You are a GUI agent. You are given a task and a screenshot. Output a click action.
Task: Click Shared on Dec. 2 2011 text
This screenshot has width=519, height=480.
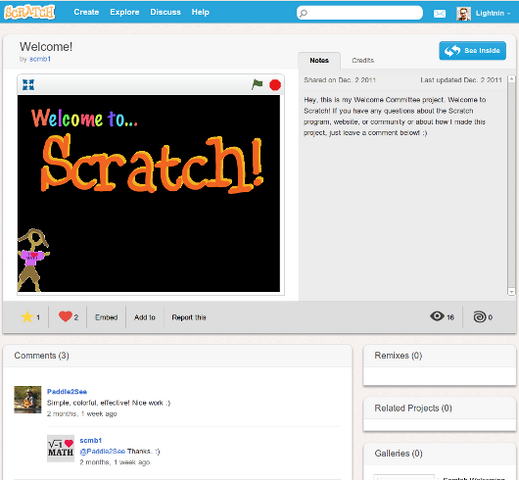pos(340,80)
